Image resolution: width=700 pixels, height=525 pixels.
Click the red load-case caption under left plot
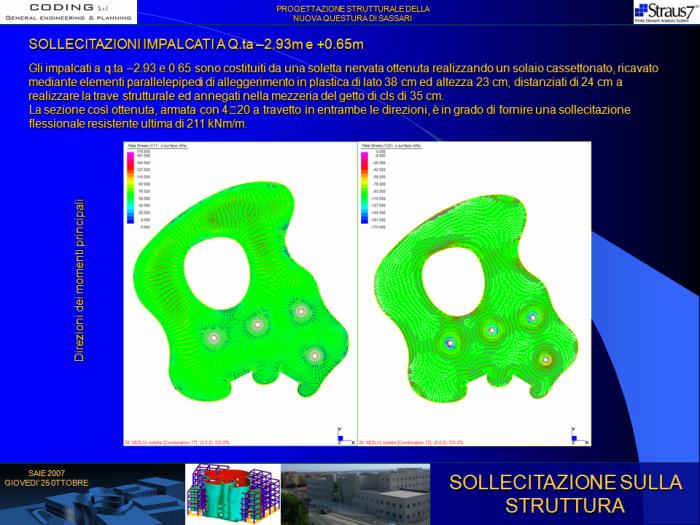[176, 441]
